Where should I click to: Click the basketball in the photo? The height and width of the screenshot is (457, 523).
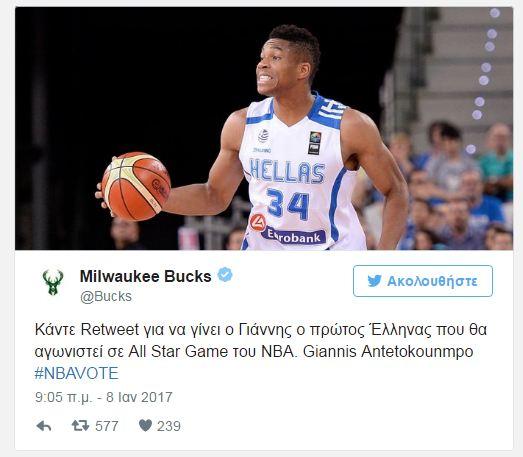tap(136, 186)
